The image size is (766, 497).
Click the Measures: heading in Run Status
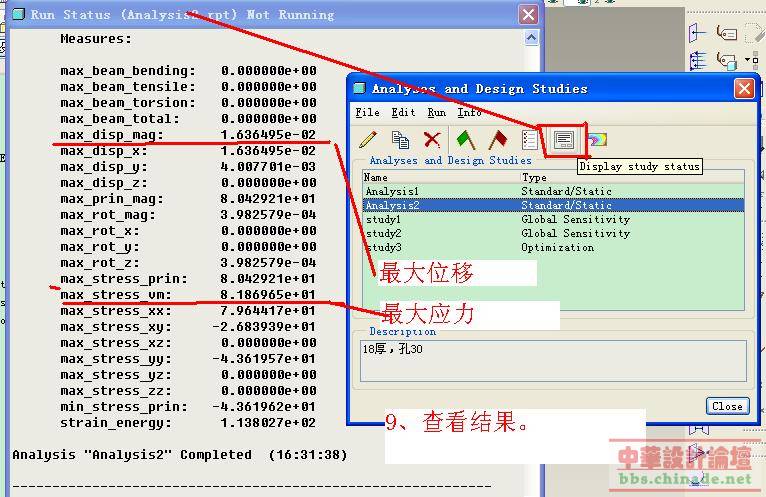pyautogui.click(x=96, y=39)
